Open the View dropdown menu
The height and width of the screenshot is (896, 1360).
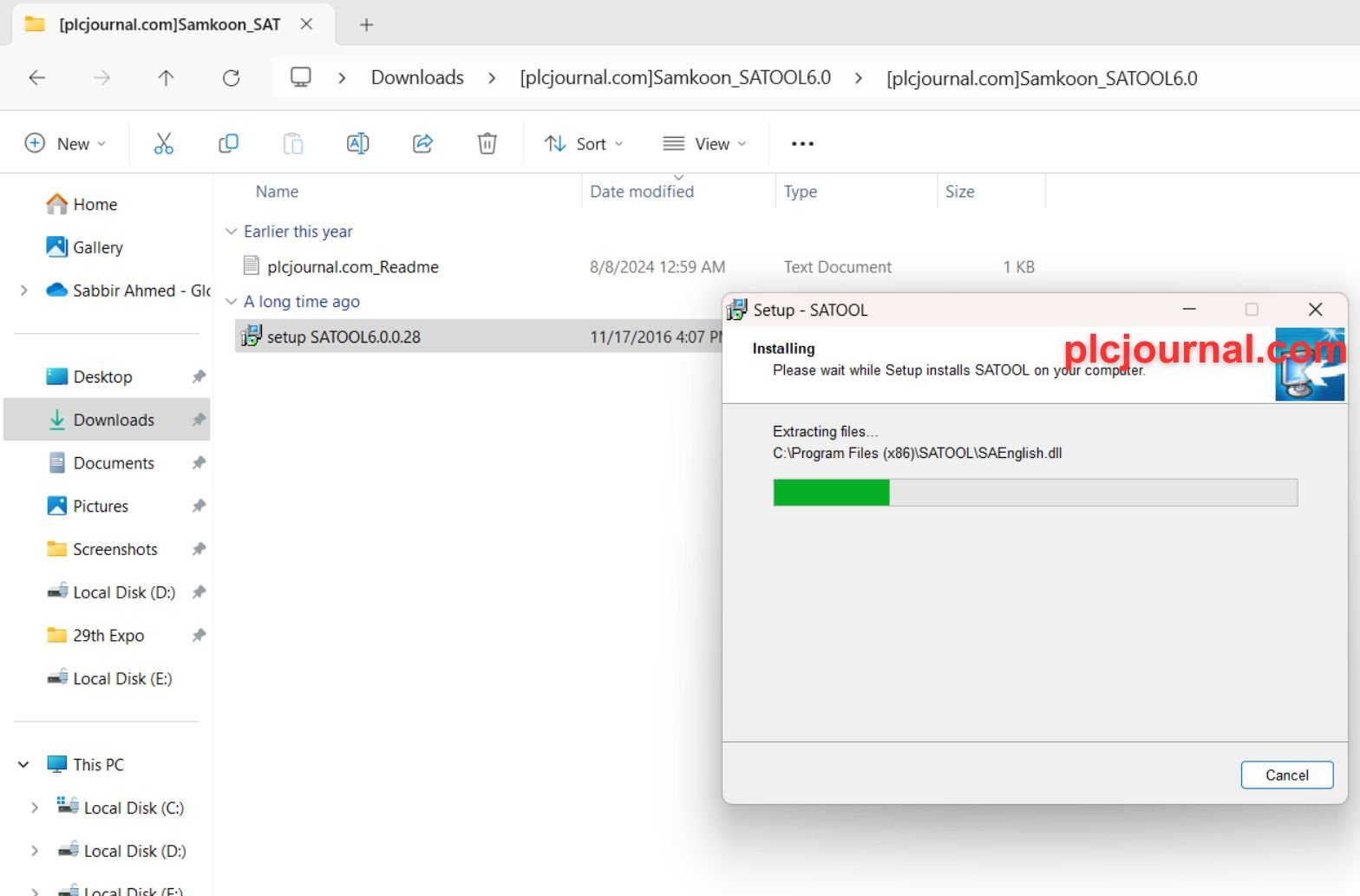coord(703,143)
